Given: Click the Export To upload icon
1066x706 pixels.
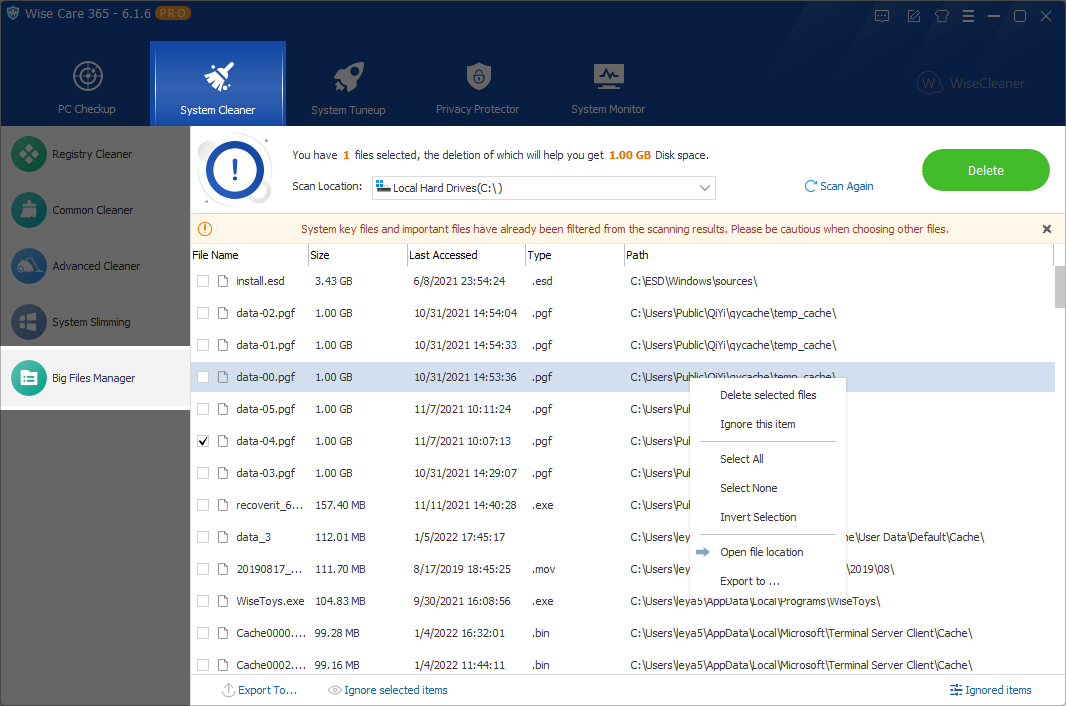Looking at the screenshot, I should (x=228, y=690).
